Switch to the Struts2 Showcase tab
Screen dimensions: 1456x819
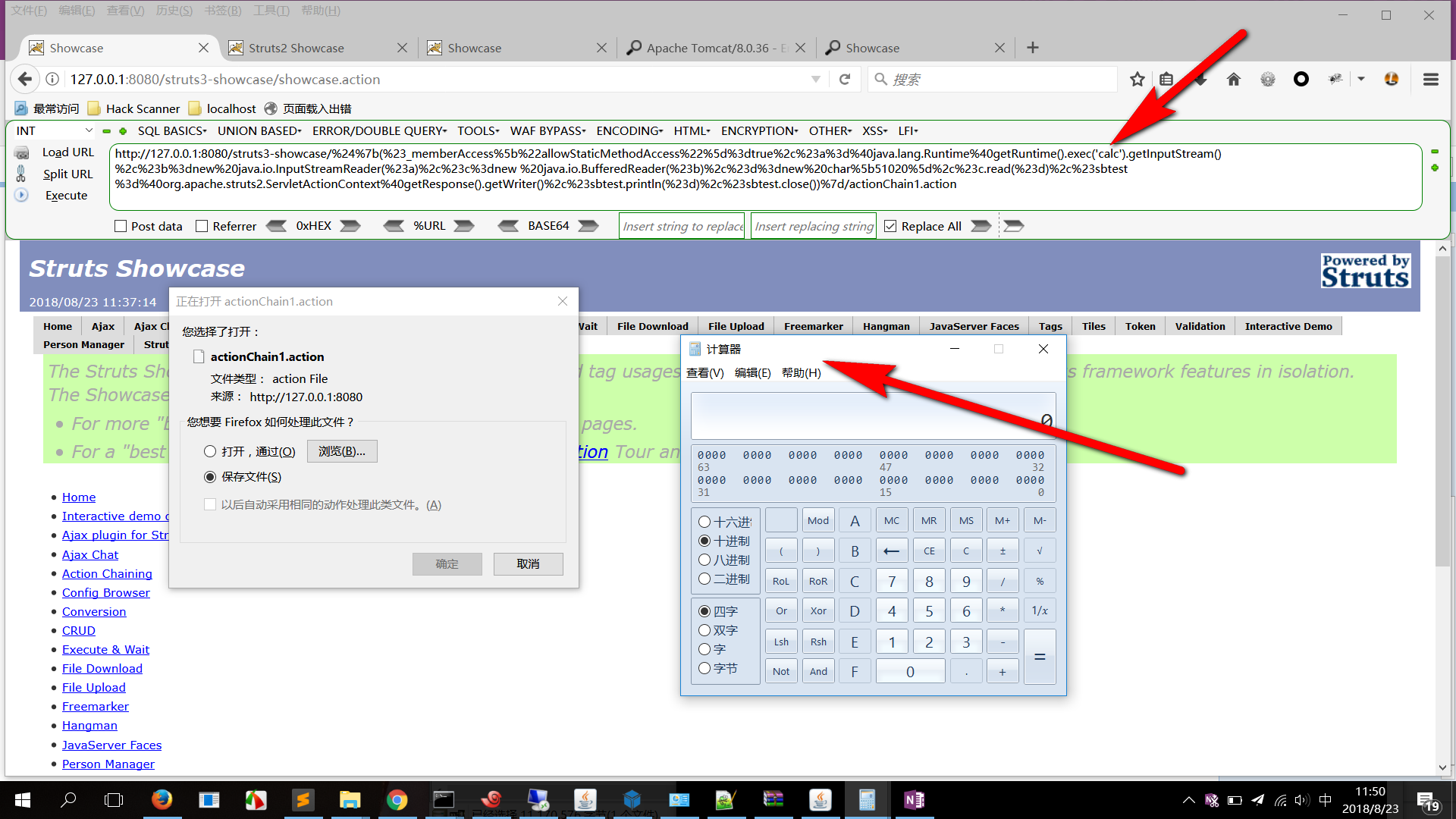[x=297, y=48]
